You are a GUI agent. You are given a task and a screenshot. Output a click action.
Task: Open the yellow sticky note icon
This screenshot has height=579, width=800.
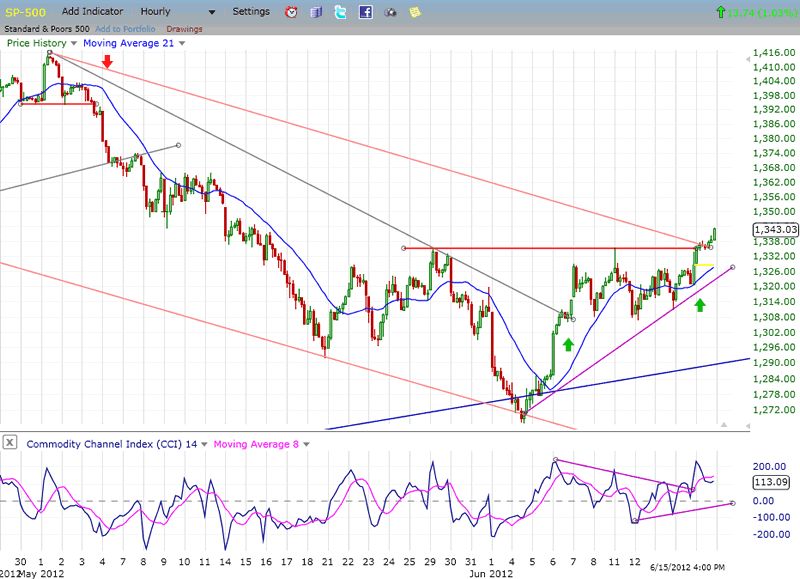[x=414, y=12]
